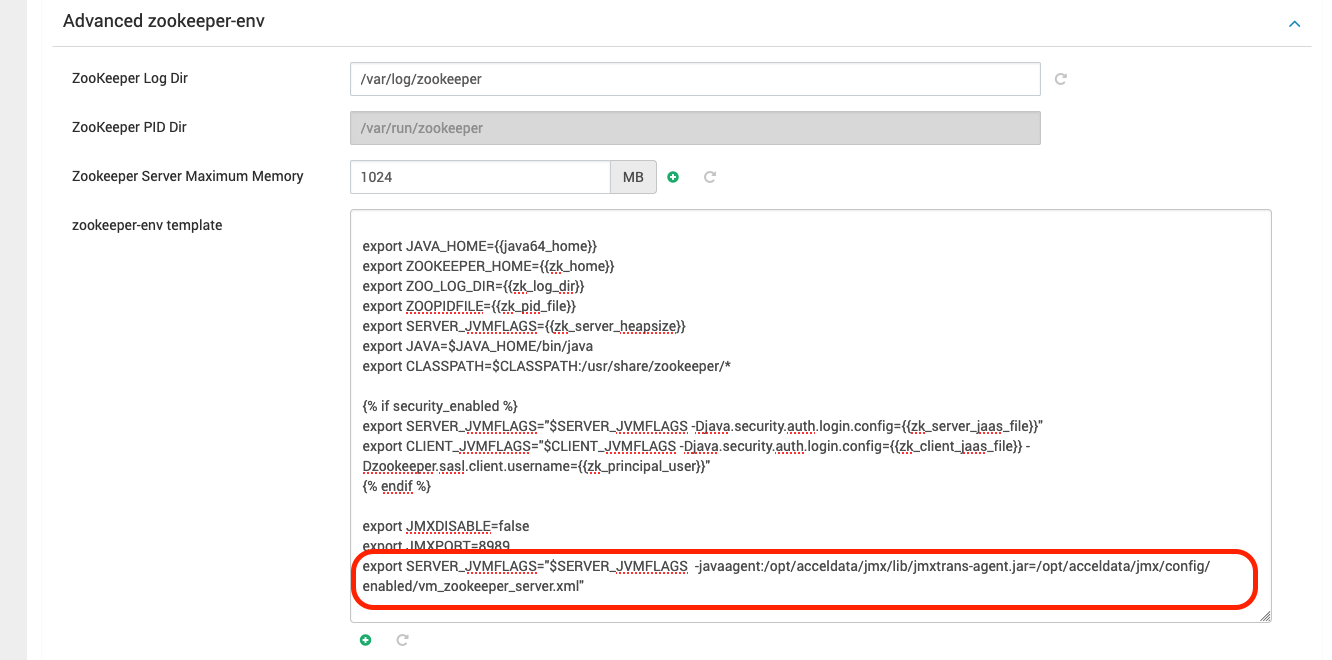Undo changes to ZooKeeper Log Dir
The width and height of the screenshot is (1332, 660).
1061,79
